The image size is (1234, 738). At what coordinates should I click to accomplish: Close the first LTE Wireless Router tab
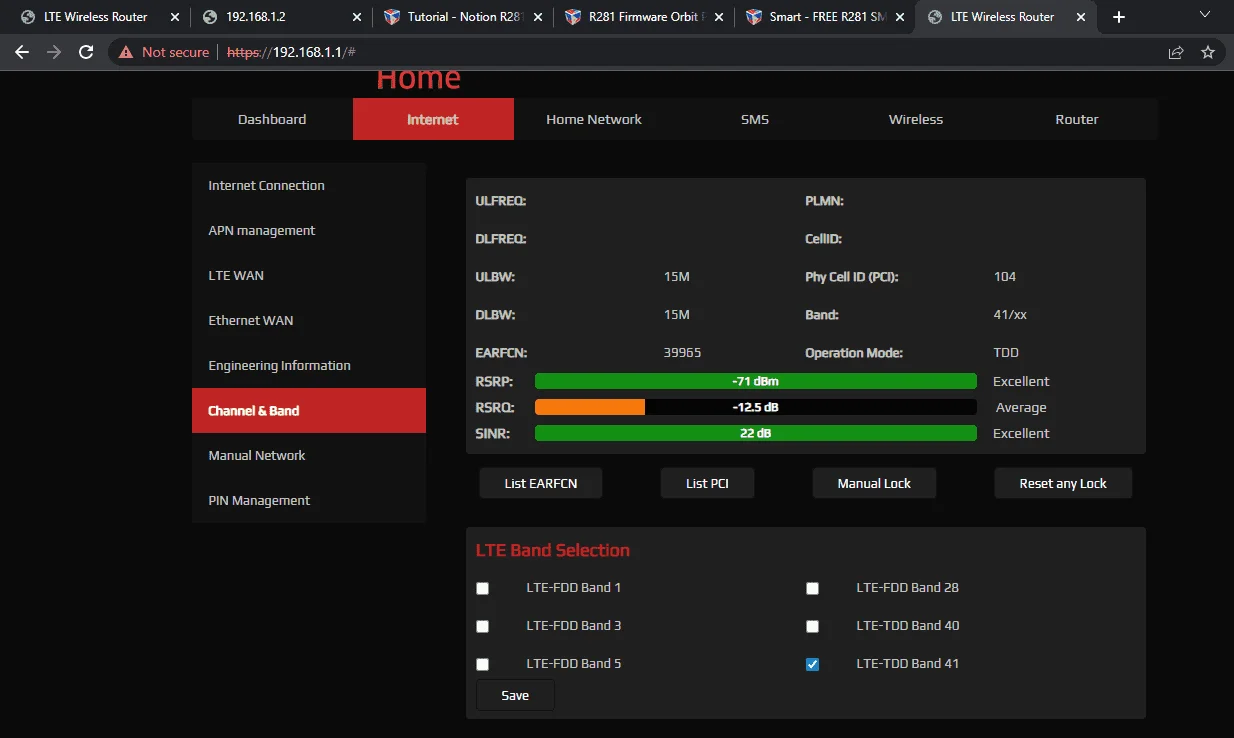pos(175,17)
